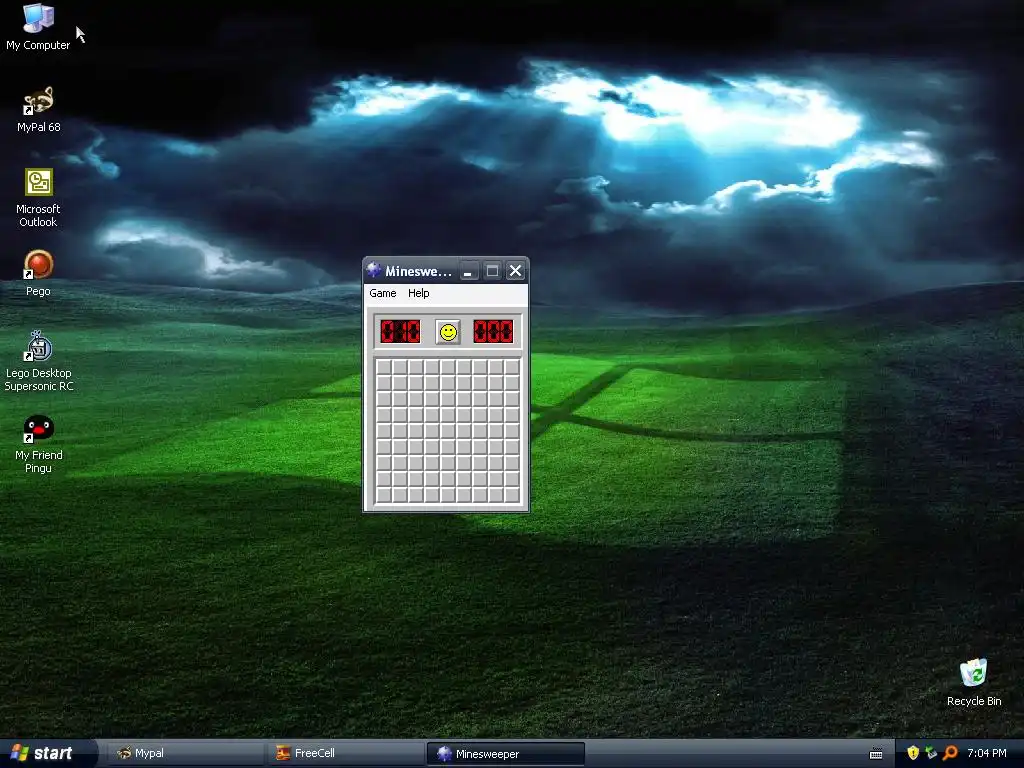The height and width of the screenshot is (768, 1024).
Task: Click the orange magnifier tray icon
Action: [950, 753]
